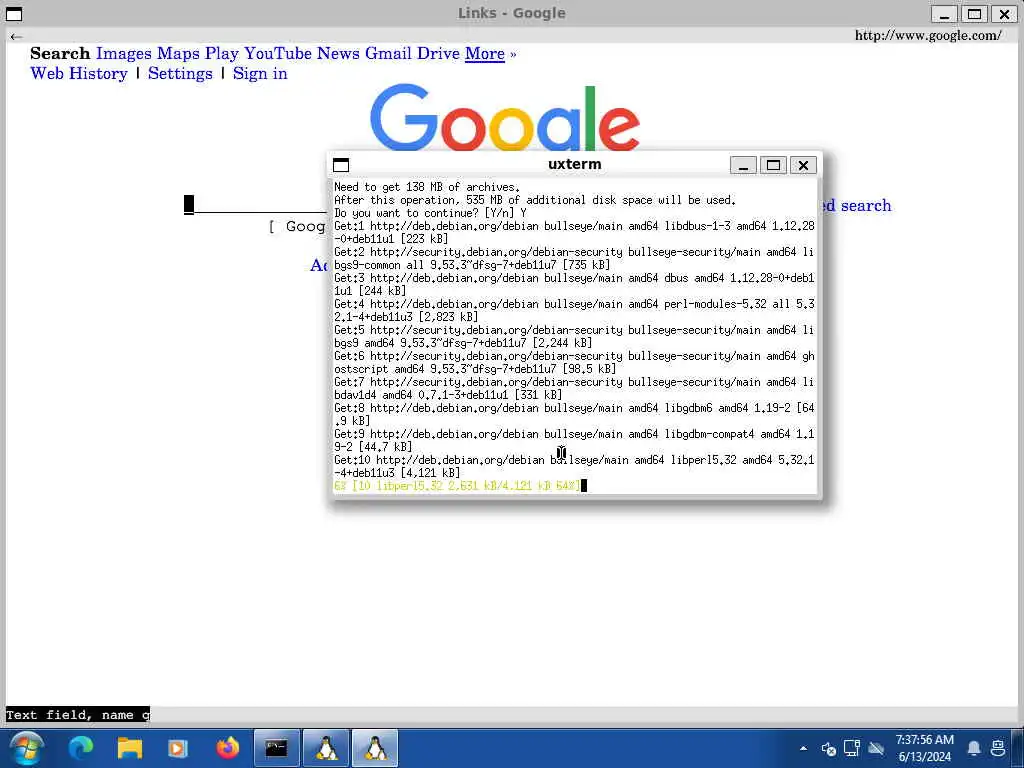Open the Links window menu icon in its title bar
The image size is (1024, 768).
pos(14,13)
